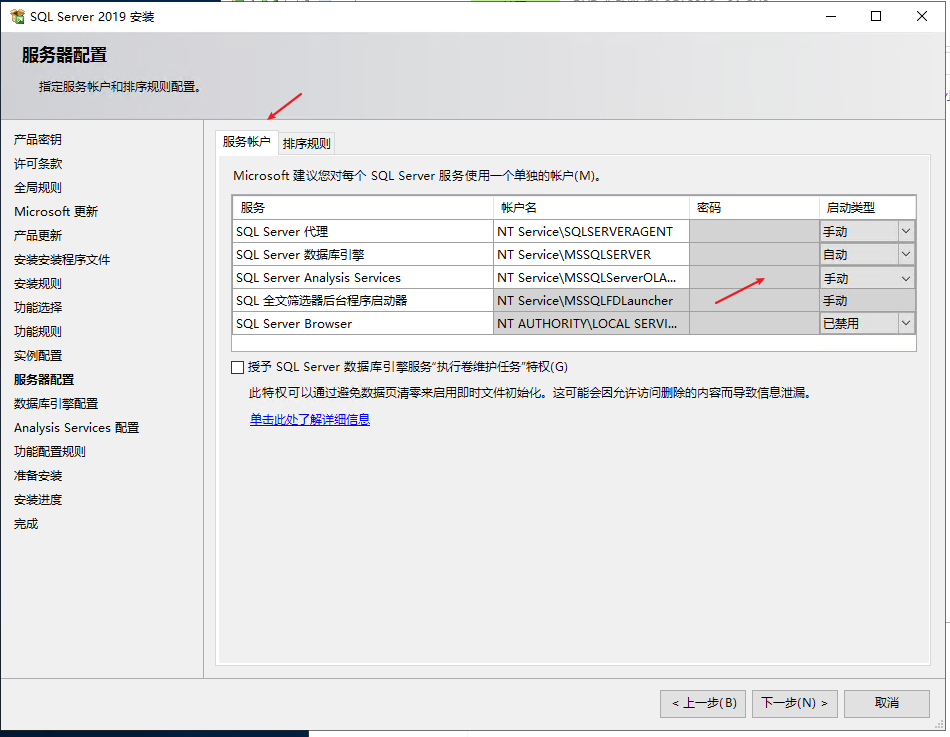950x737 pixels.
Task: Open the 单击此处了解详细信息 link
Action: tap(310, 419)
